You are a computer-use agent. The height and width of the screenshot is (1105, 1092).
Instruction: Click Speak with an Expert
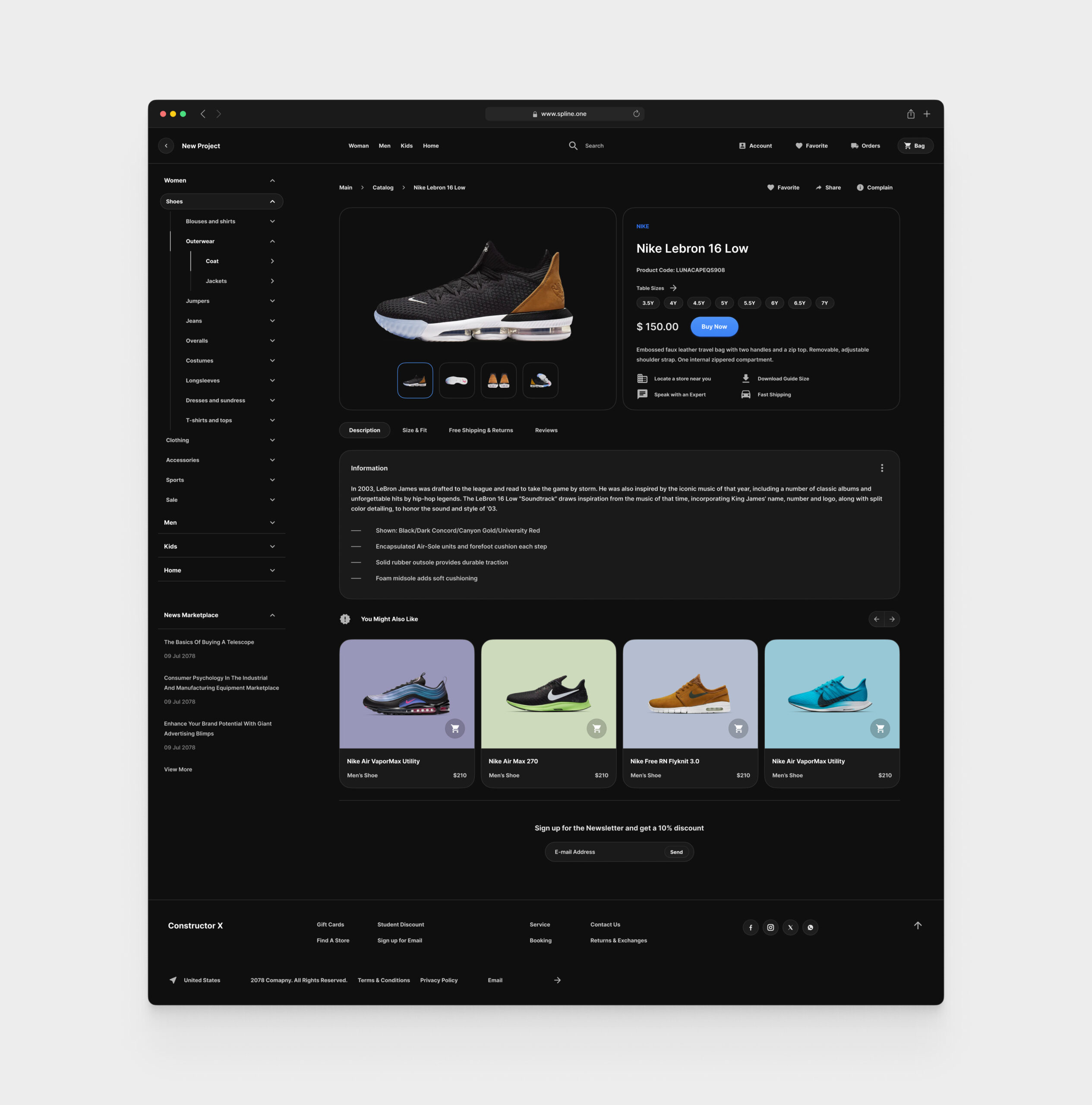tap(671, 395)
